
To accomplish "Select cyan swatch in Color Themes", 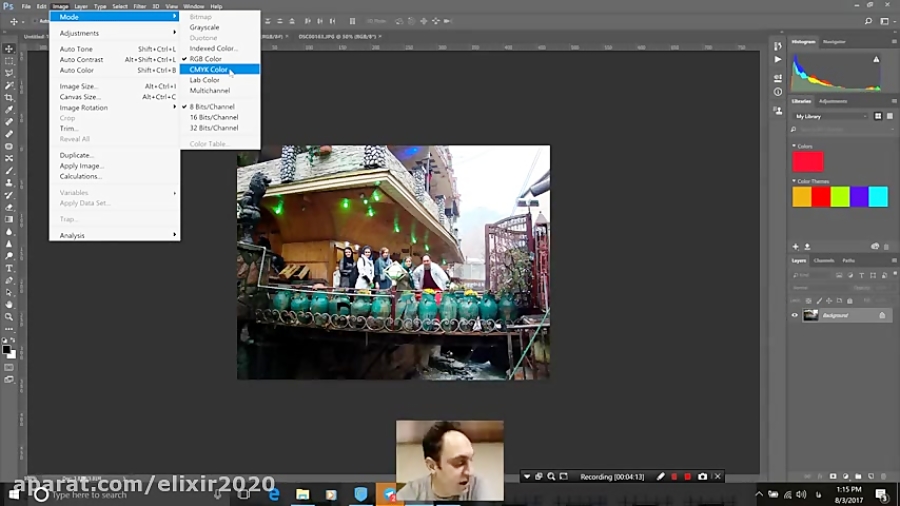I will [x=878, y=197].
